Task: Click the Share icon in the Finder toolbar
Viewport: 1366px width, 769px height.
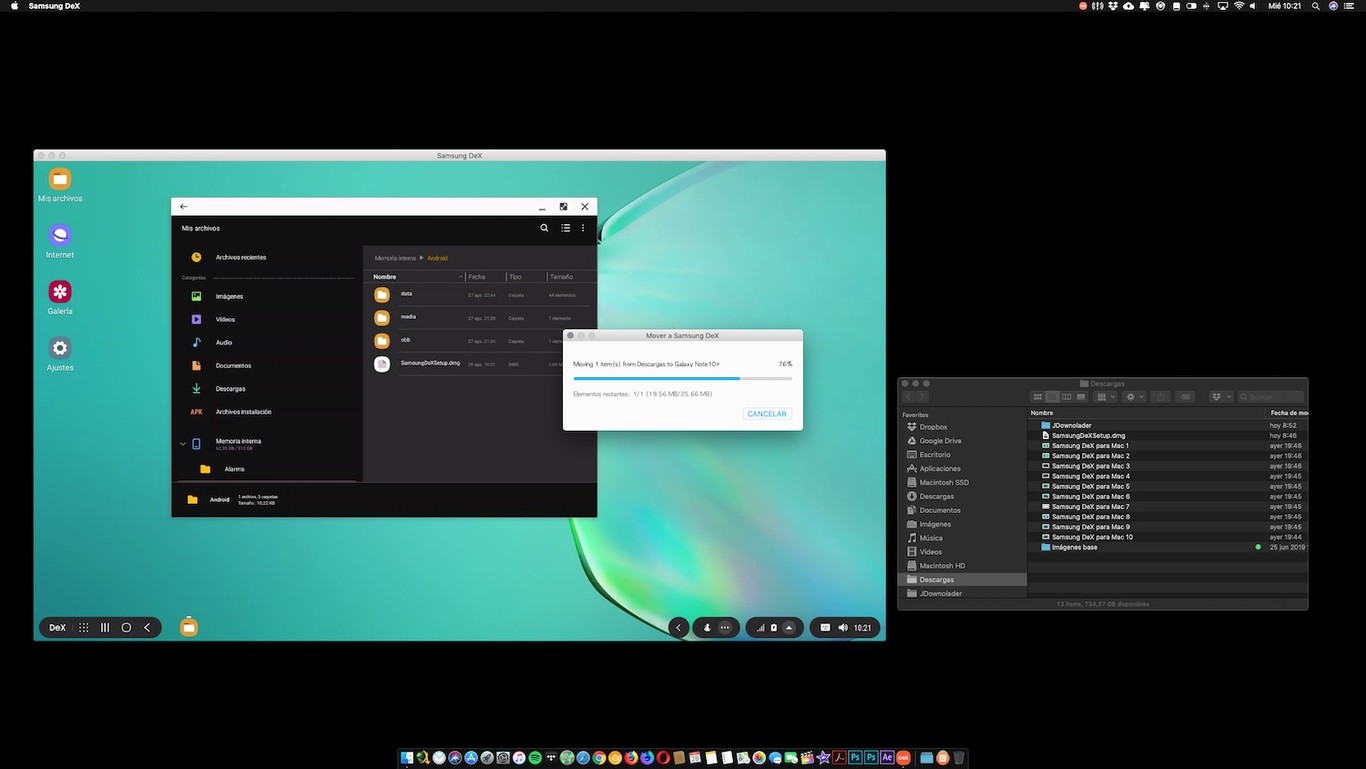Action: point(1160,396)
